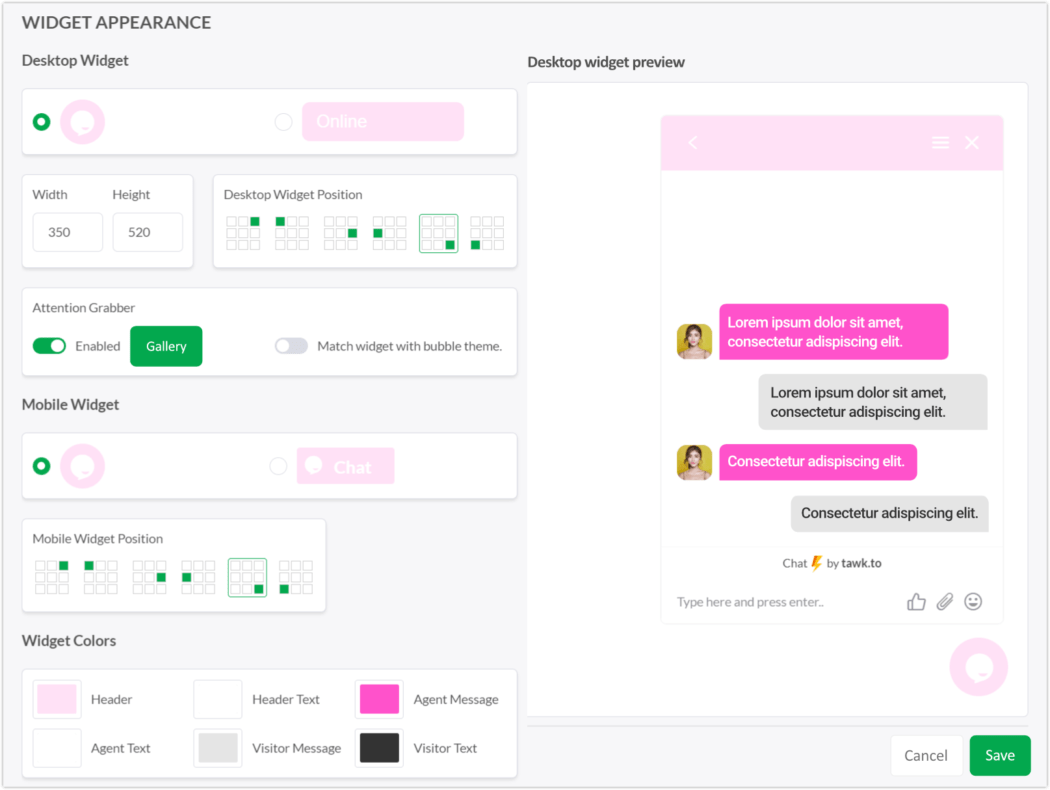1050x790 pixels.
Task: Click gray Consectetur adispiscing elit visitor message
Action: click(x=889, y=514)
